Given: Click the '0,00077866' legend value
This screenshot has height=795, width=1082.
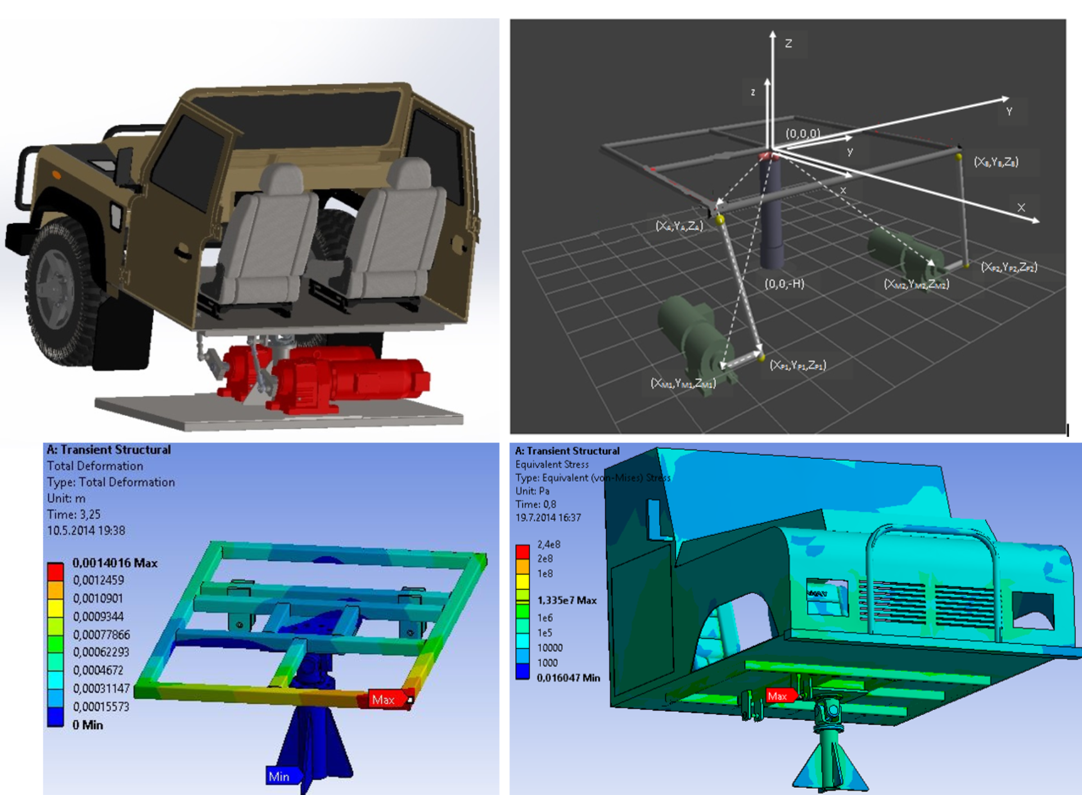Looking at the screenshot, I should pos(101,634).
